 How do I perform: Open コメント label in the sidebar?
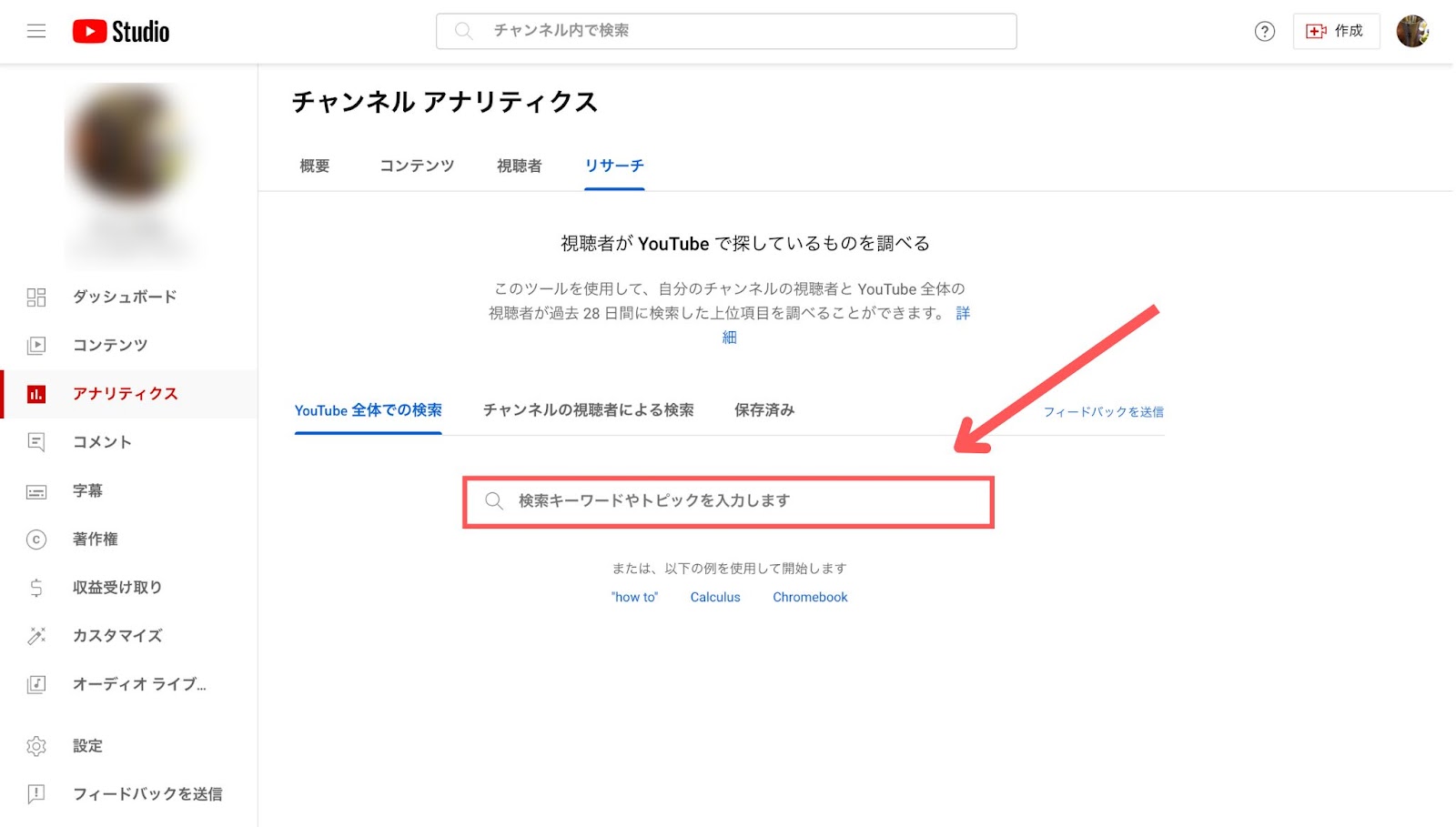pyautogui.click(x=102, y=441)
